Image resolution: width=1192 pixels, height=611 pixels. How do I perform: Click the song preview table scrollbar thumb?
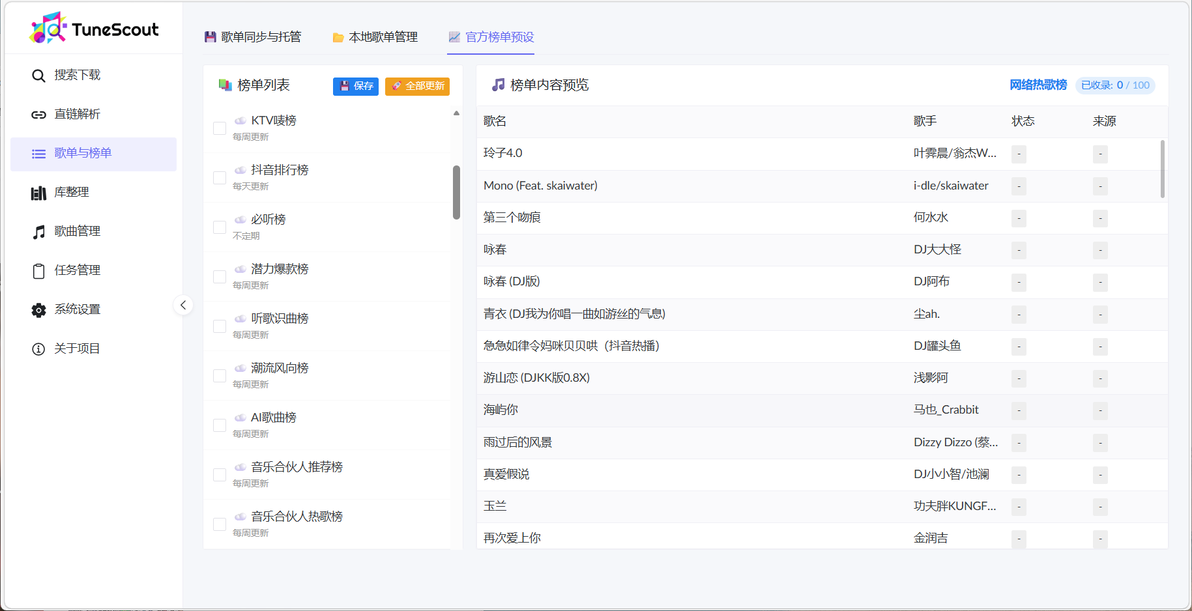pos(1163,169)
